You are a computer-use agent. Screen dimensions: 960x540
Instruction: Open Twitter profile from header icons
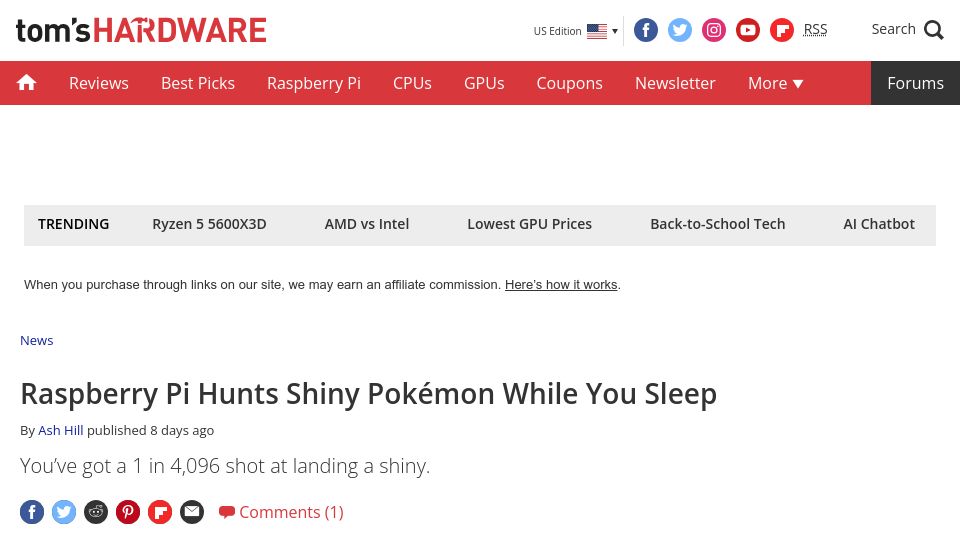pyautogui.click(x=680, y=30)
